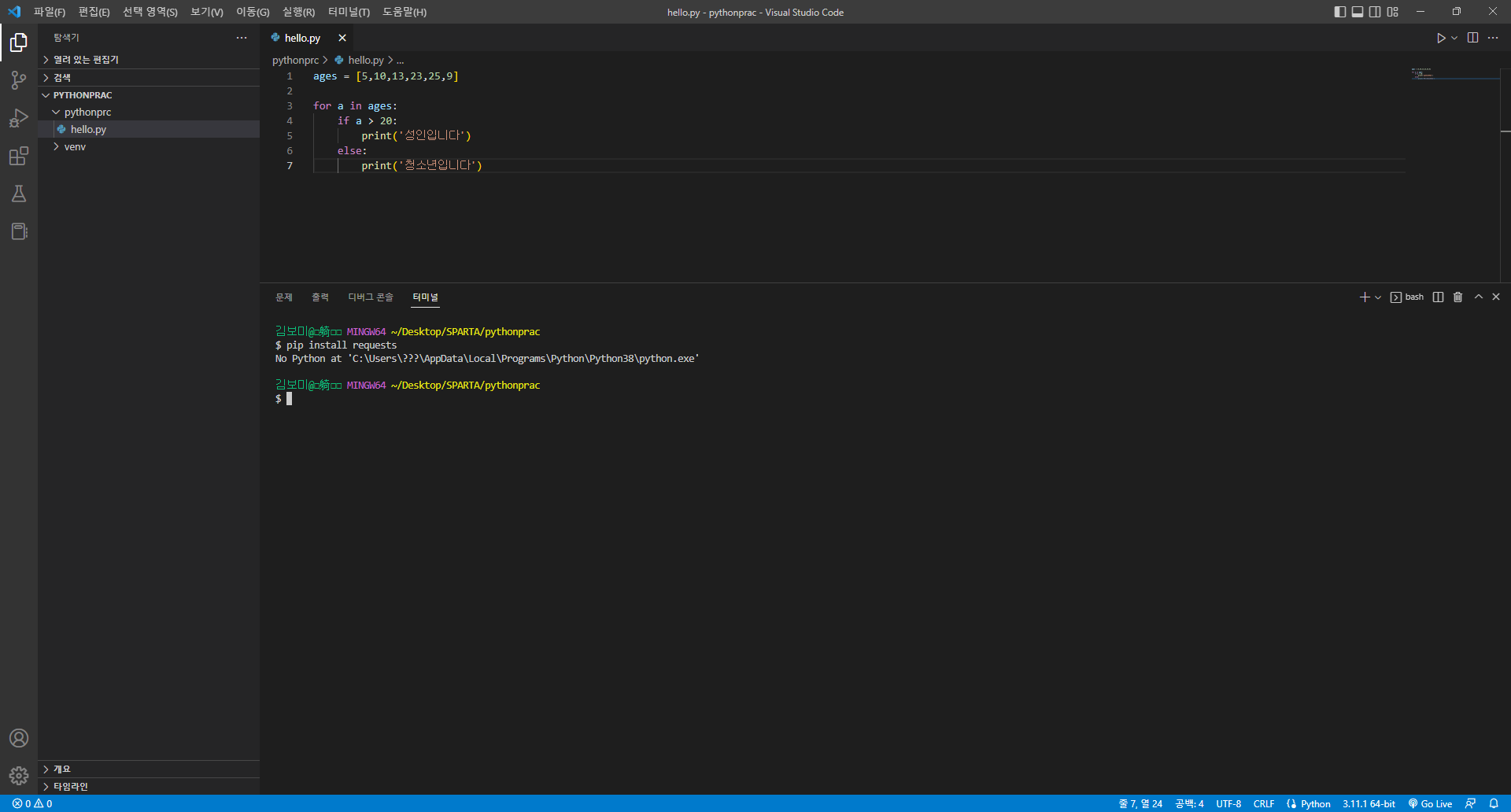Kill terminal with trash icon
Viewport: 1511px width, 812px height.
coord(1458,297)
